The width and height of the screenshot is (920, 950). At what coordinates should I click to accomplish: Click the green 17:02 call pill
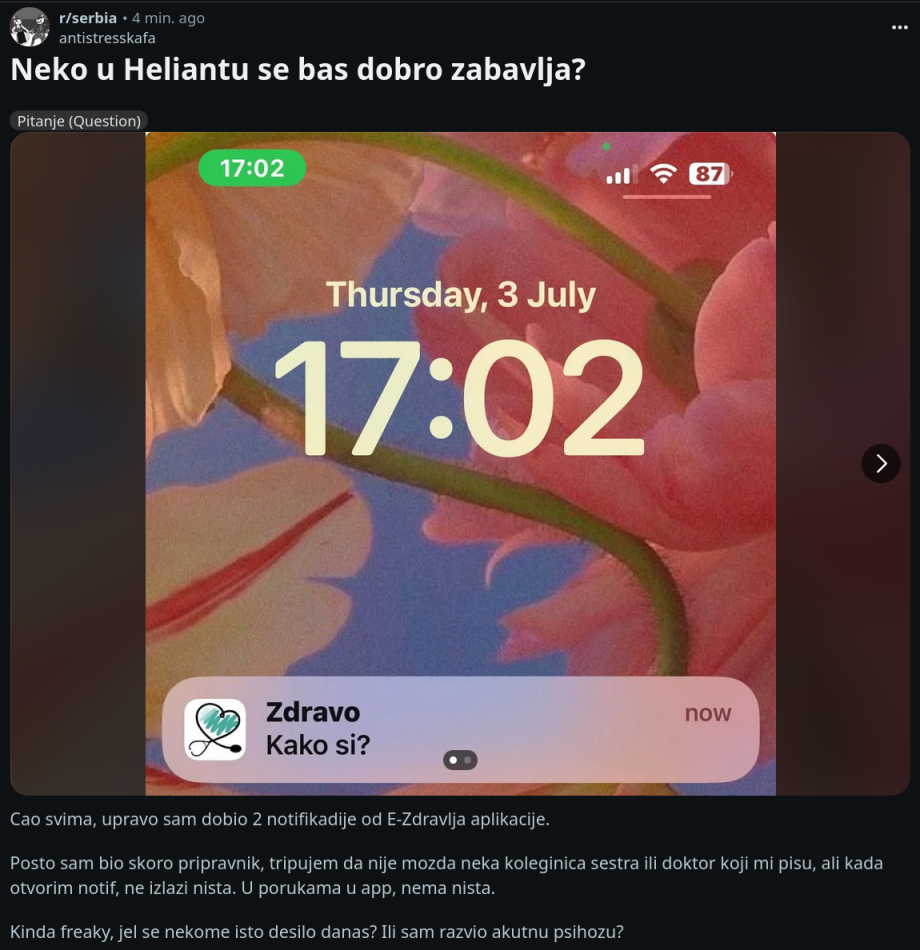point(252,168)
